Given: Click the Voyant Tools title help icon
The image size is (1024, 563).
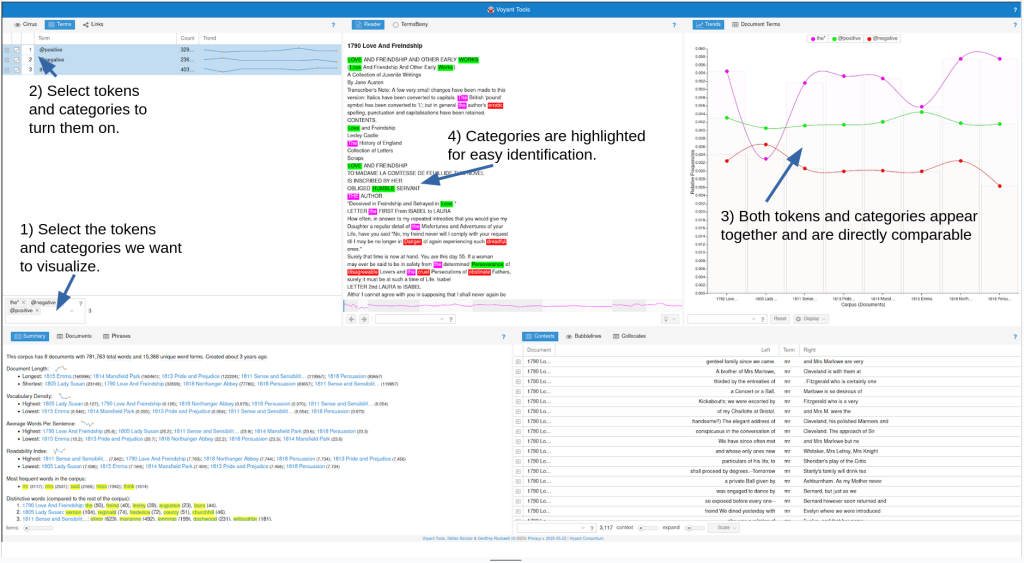Looking at the screenshot, I should (1015, 10).
